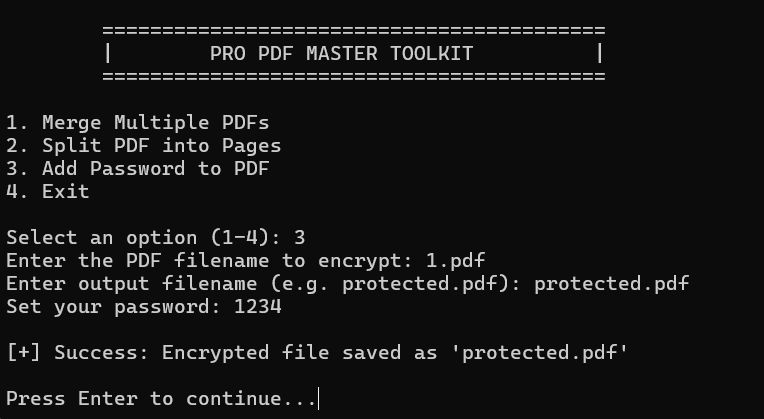764x419 pixels.
Task: Click the 'Press Enter to continue...' prompt
Action: (160, 399)
